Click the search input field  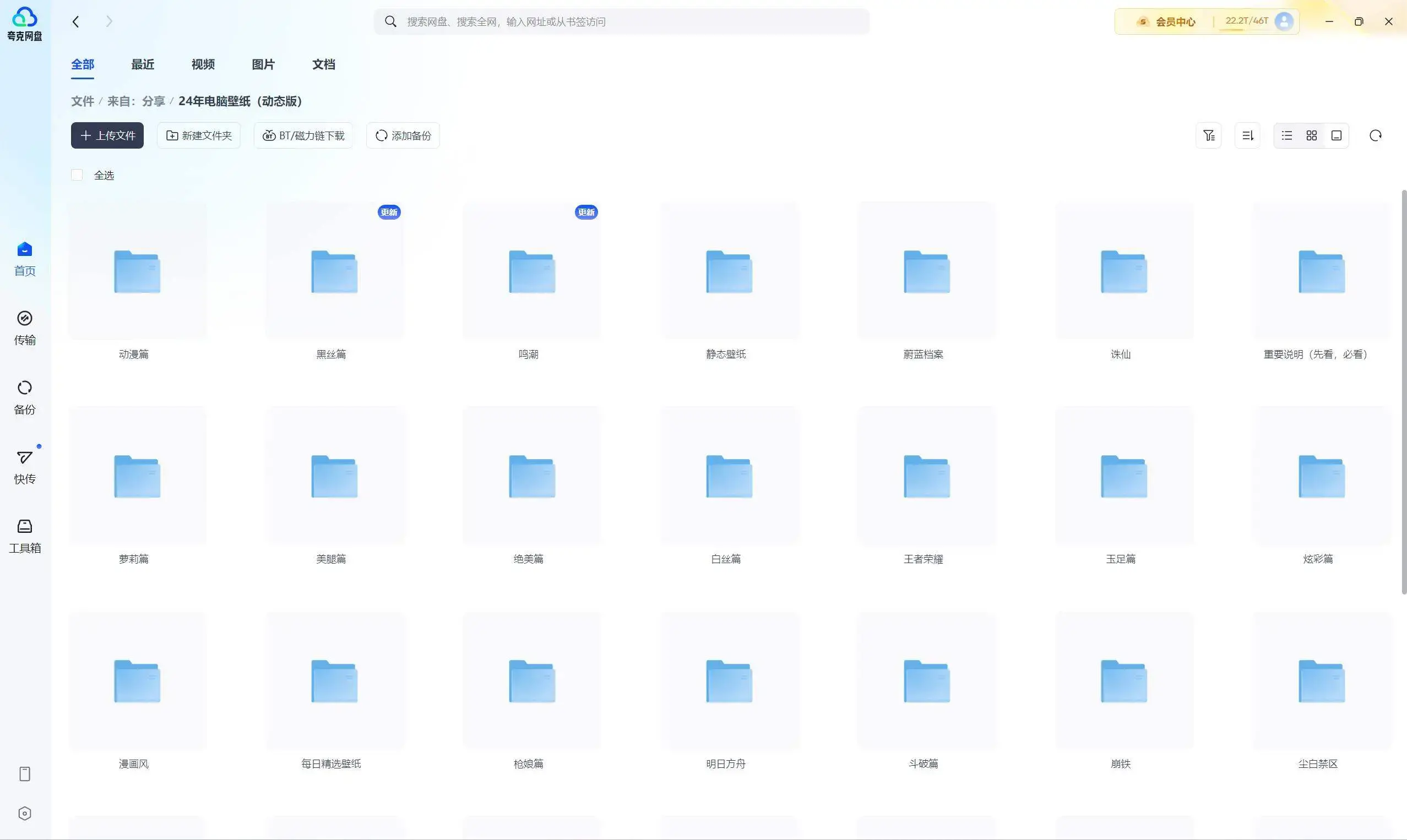tap(623, 21)
